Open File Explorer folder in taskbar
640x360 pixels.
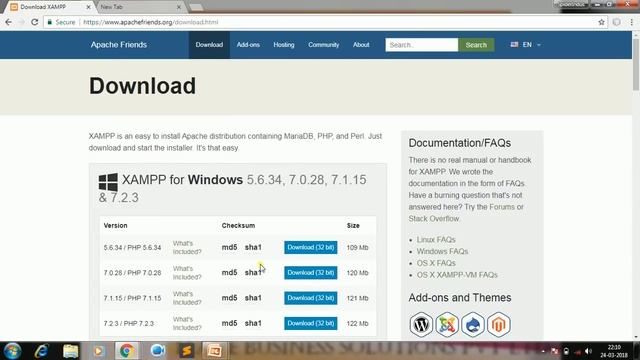pos(71,351)
